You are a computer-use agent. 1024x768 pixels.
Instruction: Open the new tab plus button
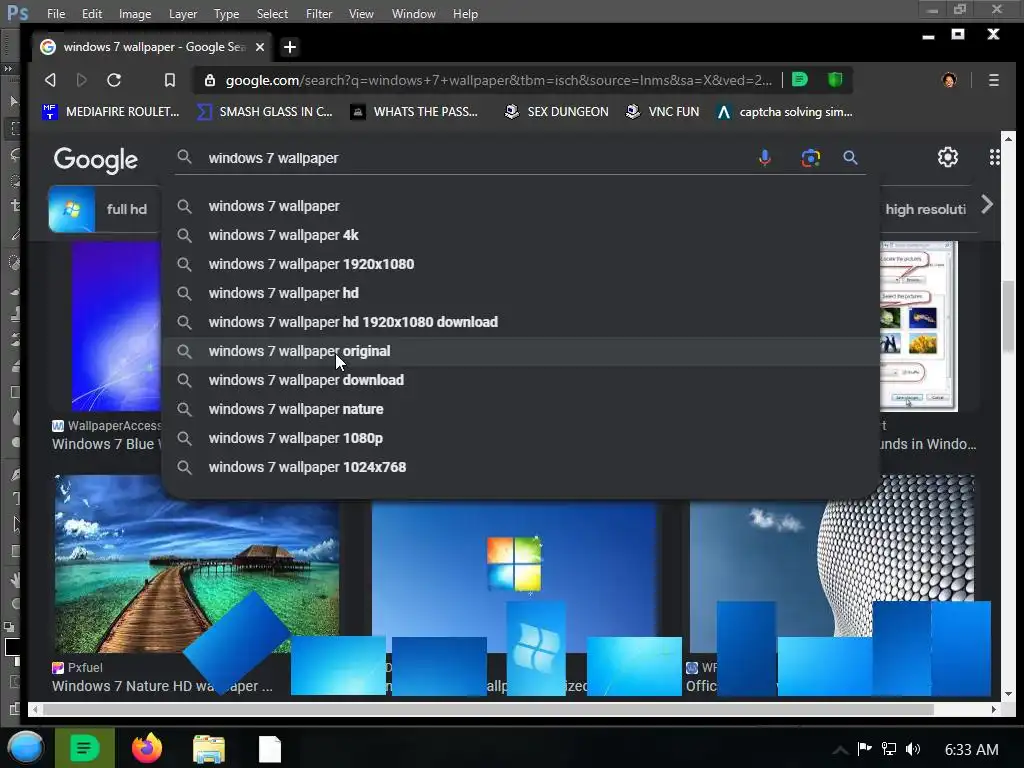click(x=290, y=47)
